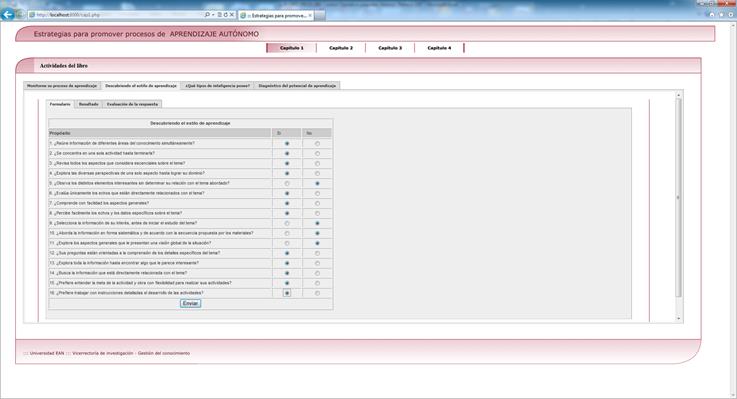Viewport: 737px width, 399px height.
Task: Select 'Evaluación de la respuesta' sub-tab
Action: pos(132,104)
